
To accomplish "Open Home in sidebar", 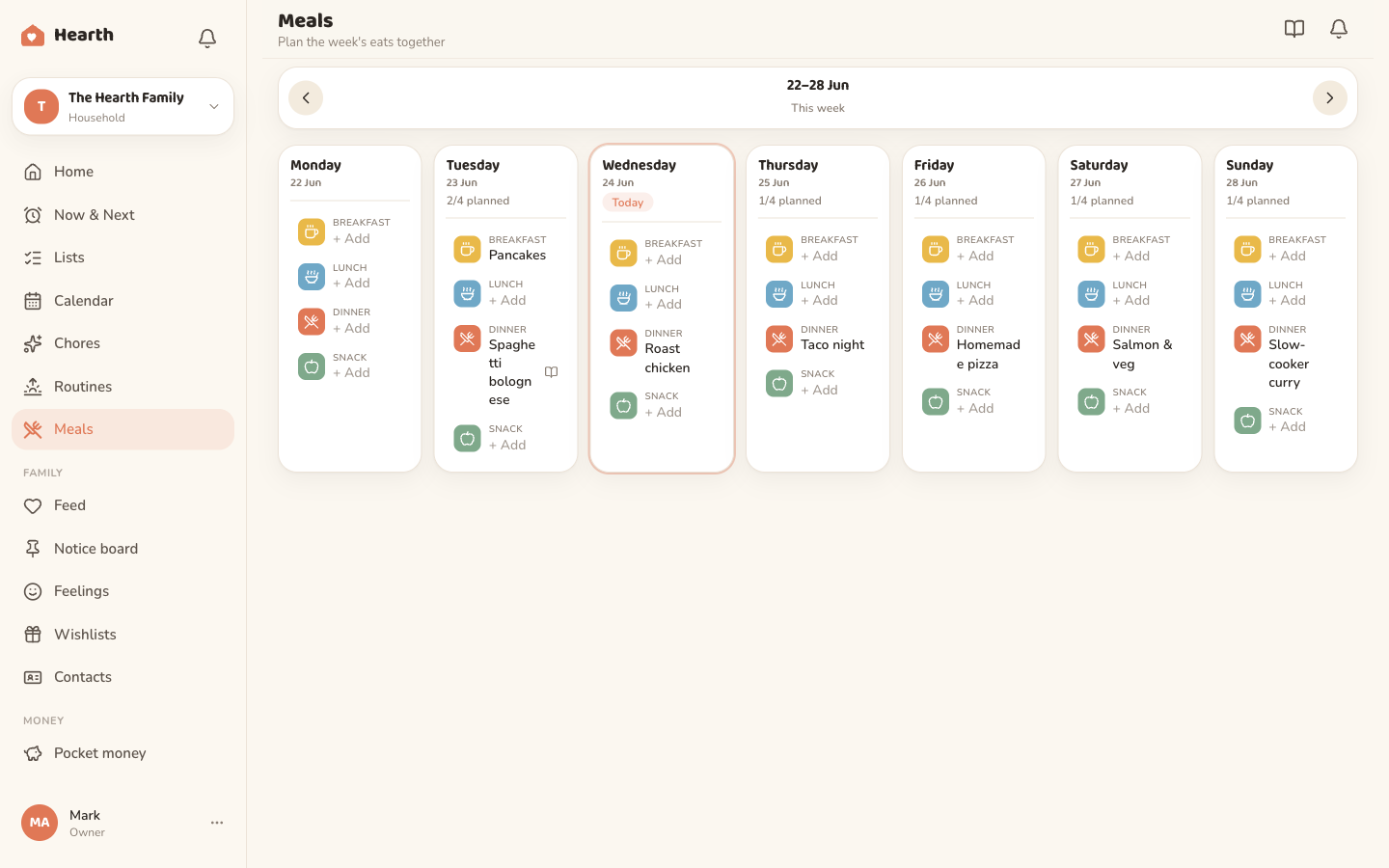I will [x=123, y=172].
